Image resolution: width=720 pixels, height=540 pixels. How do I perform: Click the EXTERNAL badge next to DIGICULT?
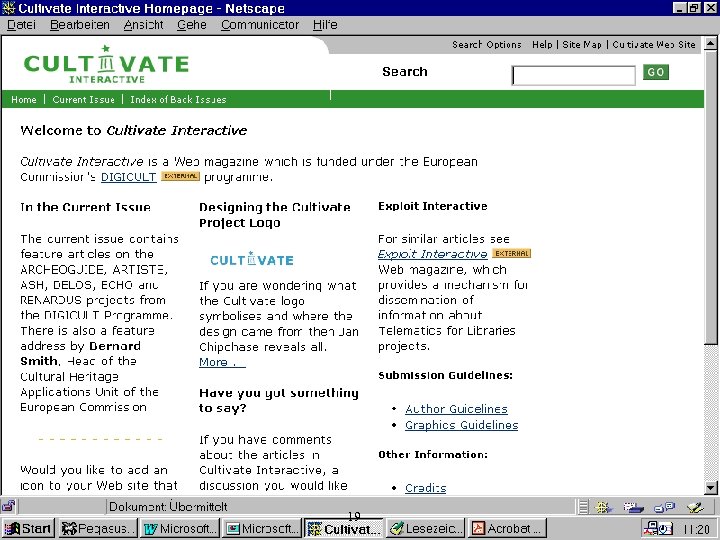click(x=180, y=176)
